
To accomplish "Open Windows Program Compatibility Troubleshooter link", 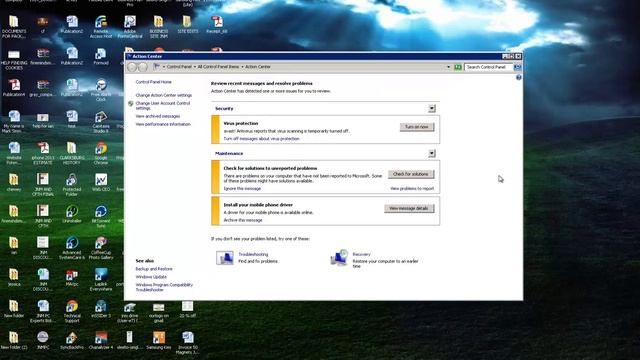I will point(164,287).
